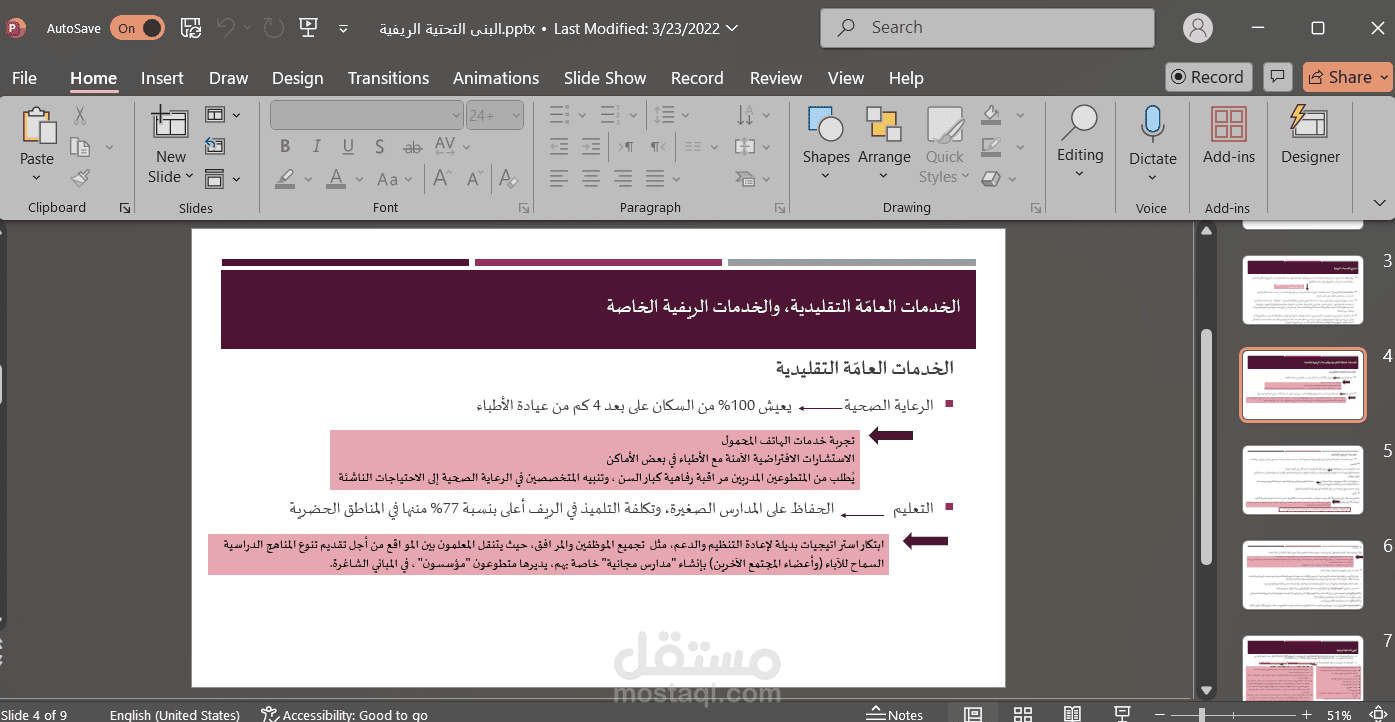This screenshot has width=1395, height=722.
Task: Toggle the AutoSave switch off
Action: 138,28
